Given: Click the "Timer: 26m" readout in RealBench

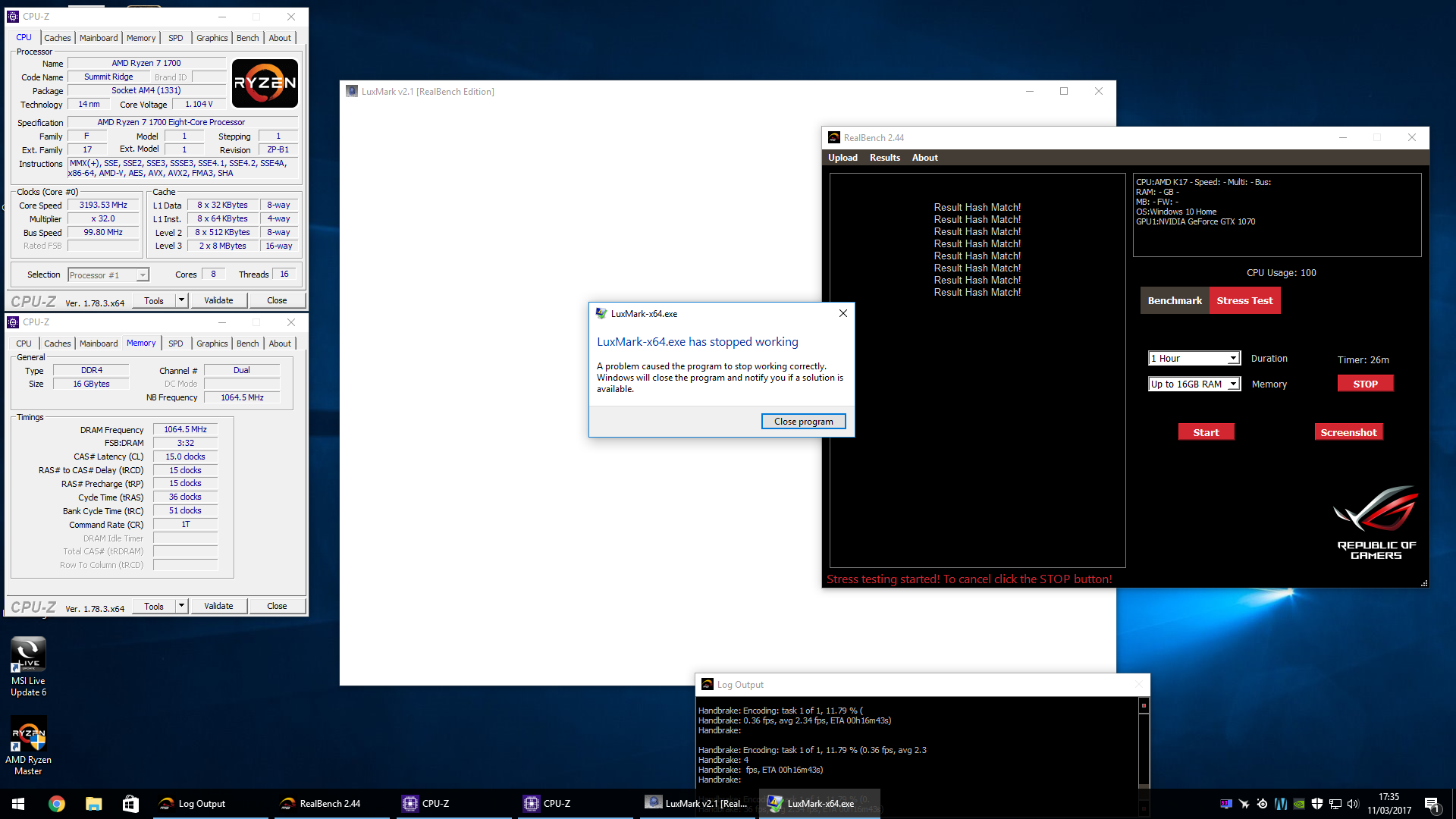Looking at the screenshot, I should [1363, 360].
